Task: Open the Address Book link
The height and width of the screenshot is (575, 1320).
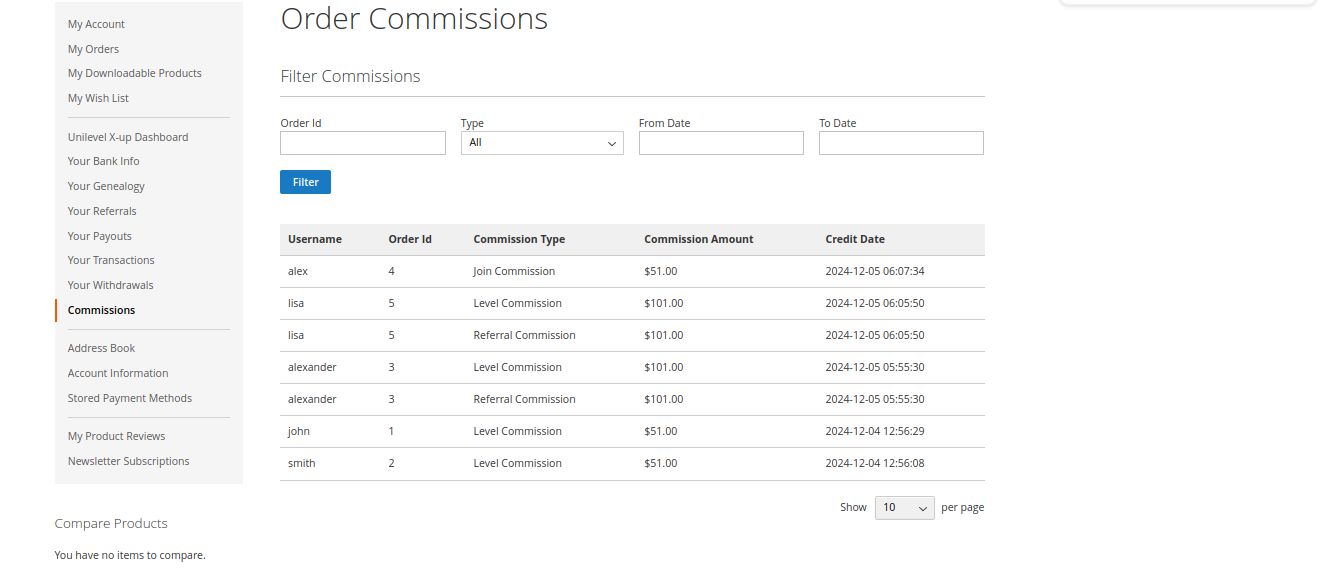Action: click(x=101, y=348)
